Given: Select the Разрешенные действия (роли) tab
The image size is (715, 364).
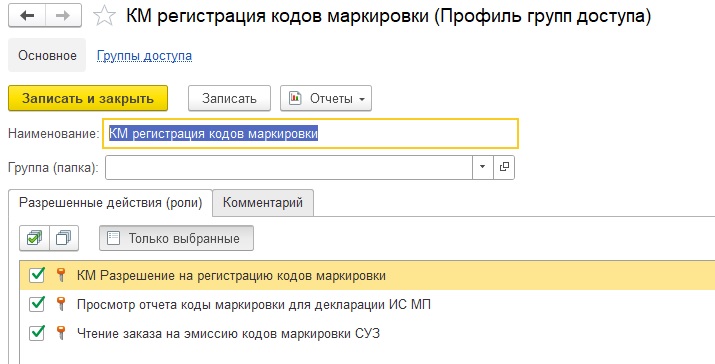Looking at the screenshot, I should (x=110, y=203).
